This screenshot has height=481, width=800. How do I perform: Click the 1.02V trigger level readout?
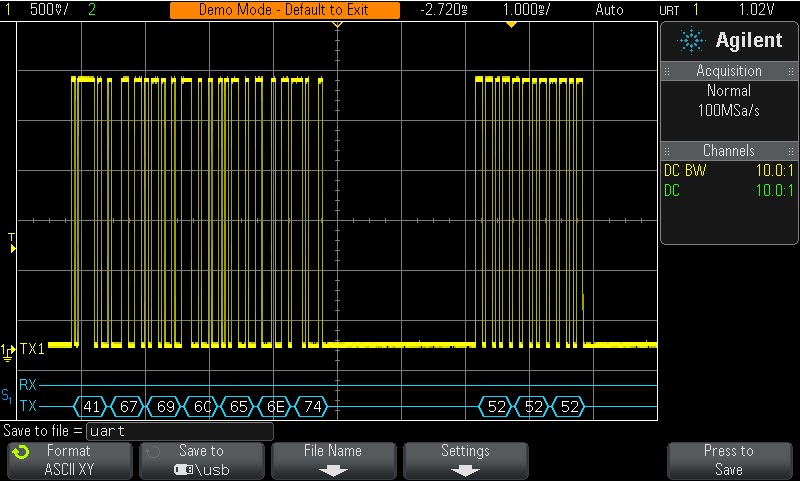pos(757,9)
